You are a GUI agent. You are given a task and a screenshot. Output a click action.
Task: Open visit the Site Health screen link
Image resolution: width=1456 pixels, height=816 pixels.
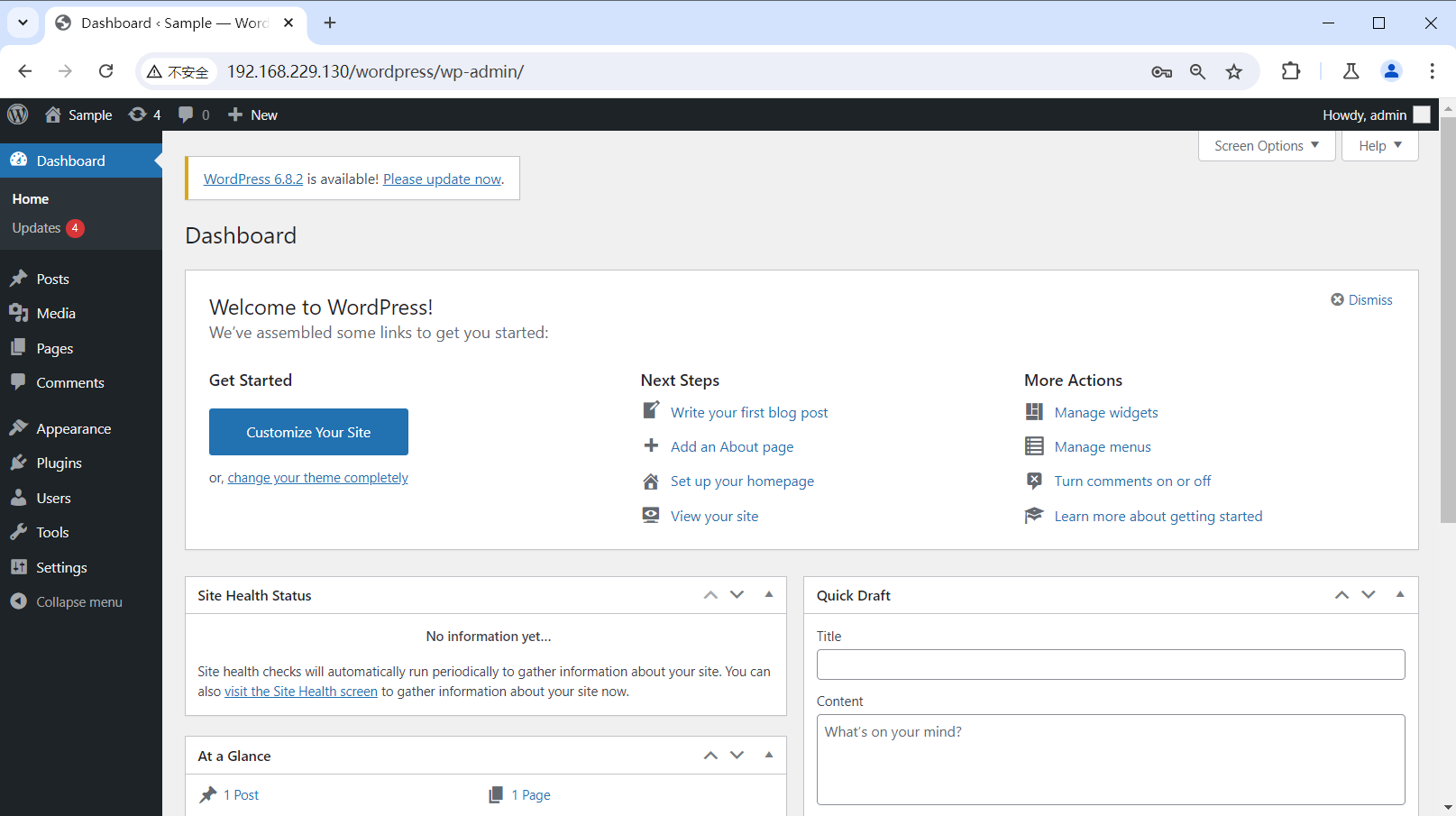pyautogui.click(x=301, y=692)
